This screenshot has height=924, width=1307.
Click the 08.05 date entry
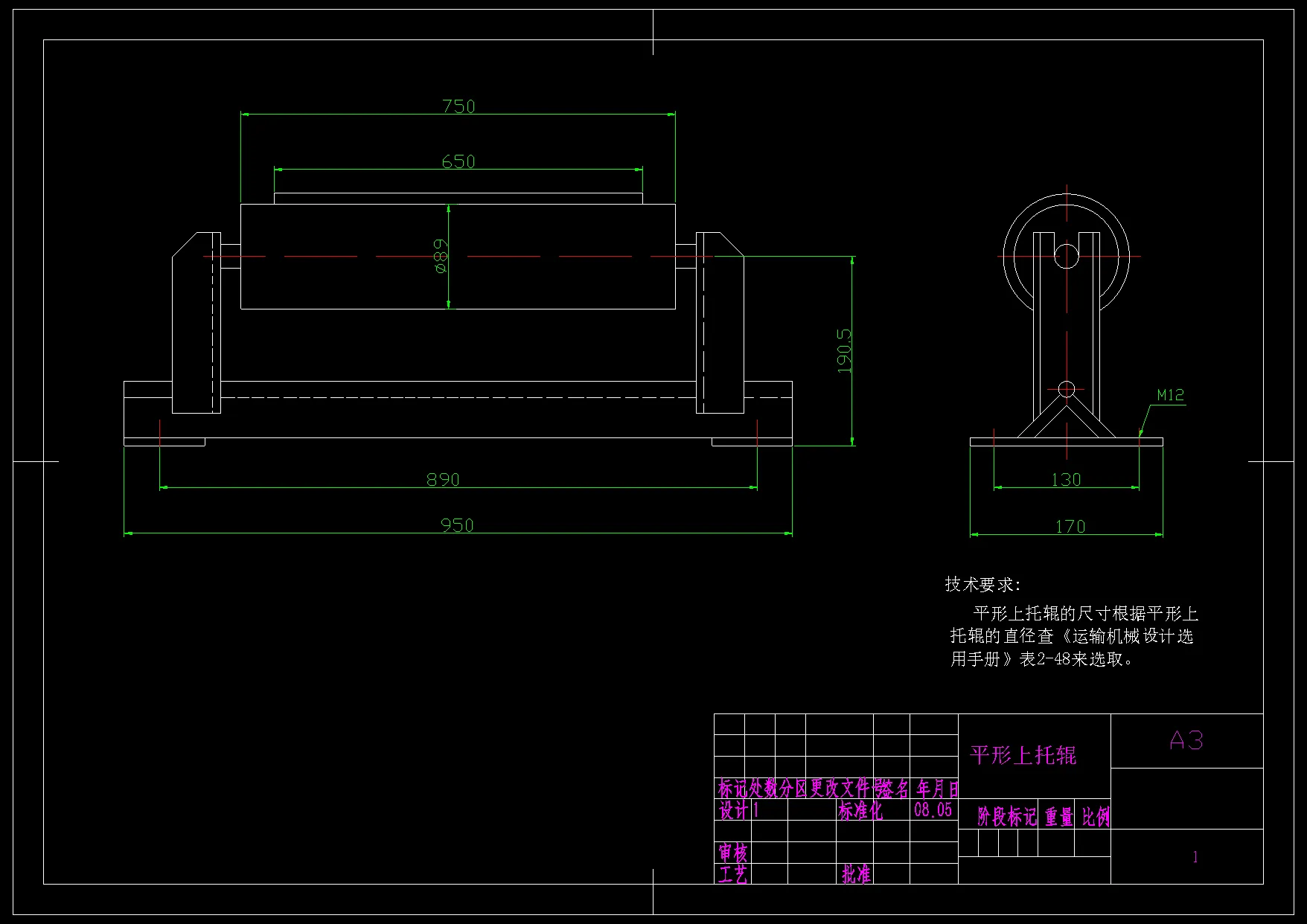[933, 809]
